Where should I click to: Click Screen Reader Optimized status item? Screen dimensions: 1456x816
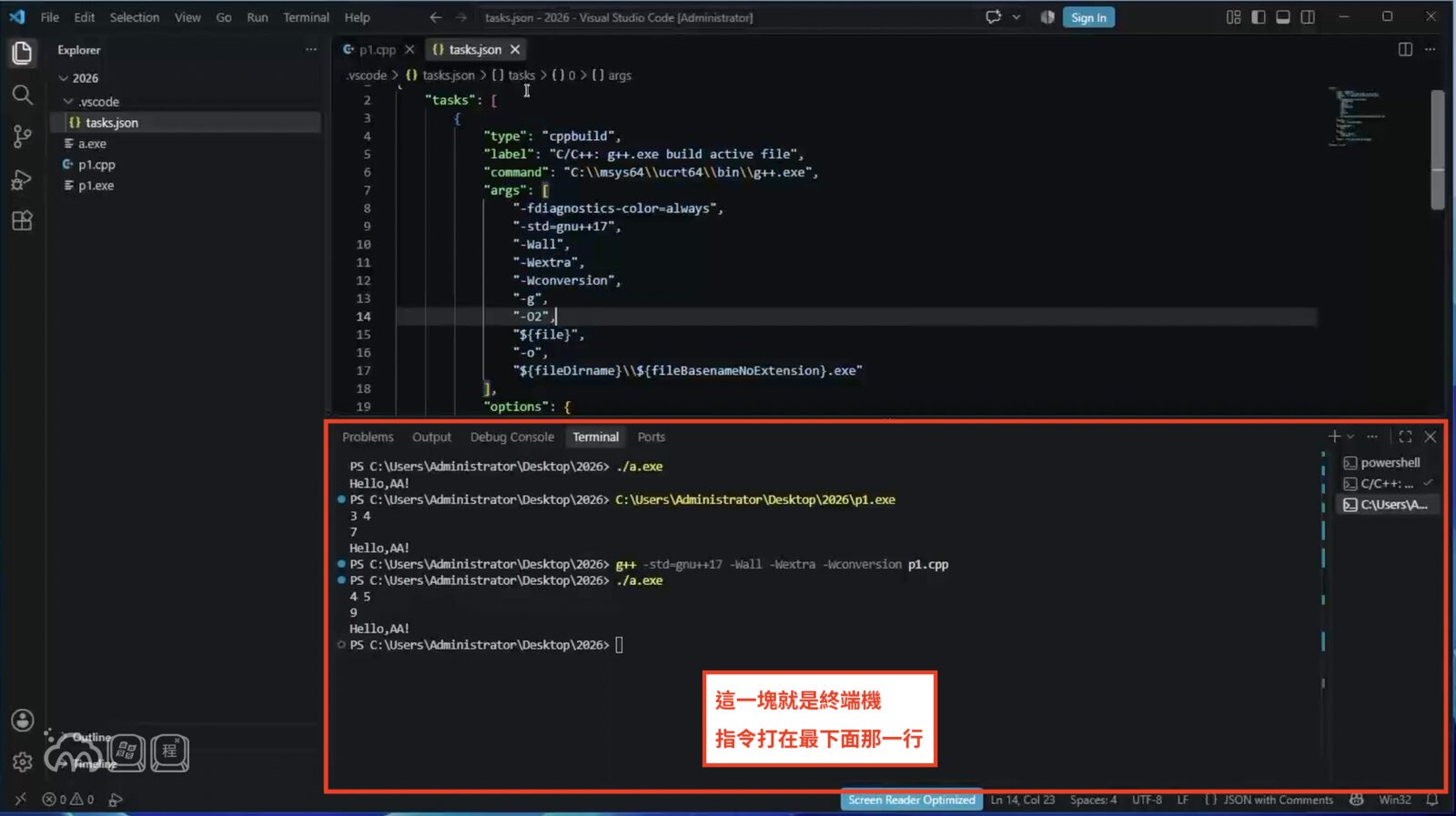[x=912, y=800]
